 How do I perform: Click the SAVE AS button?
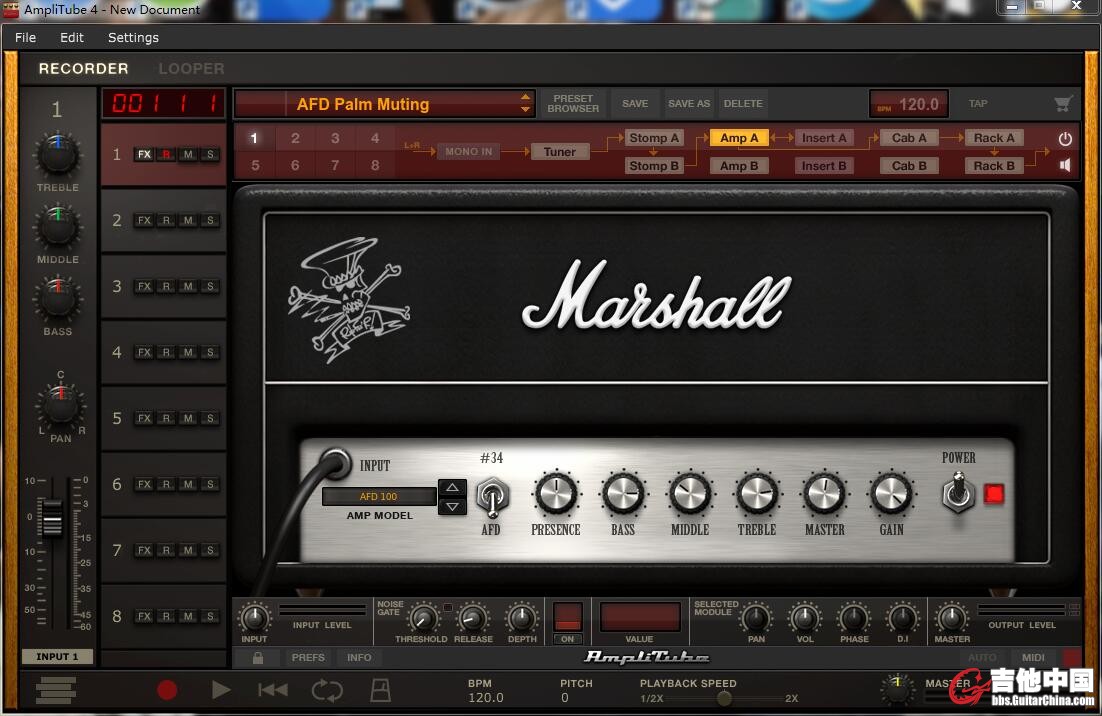(x=689, y=104)
